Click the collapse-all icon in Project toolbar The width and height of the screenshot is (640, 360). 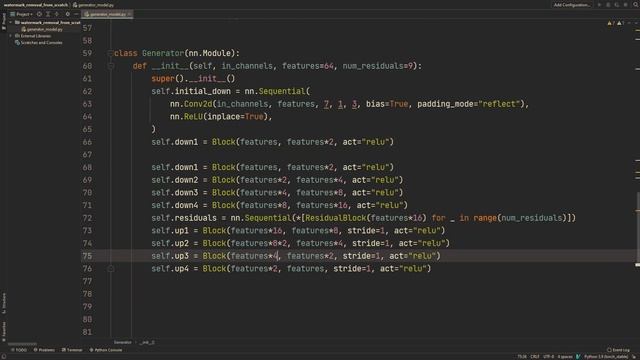coord(57,14)
